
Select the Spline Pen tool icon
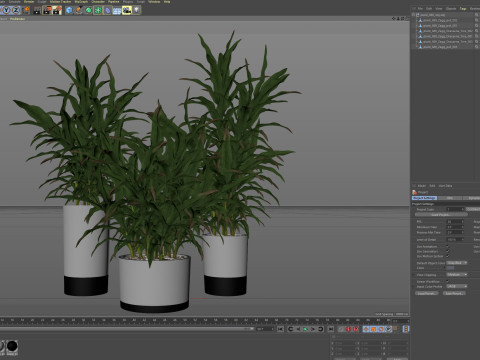click(79, 10)
